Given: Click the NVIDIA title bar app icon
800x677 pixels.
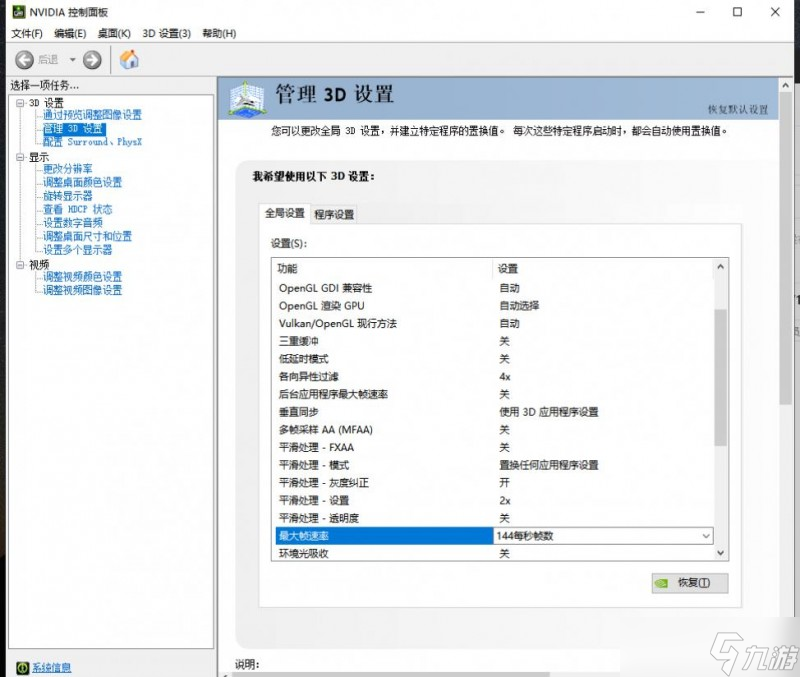Looking at the screenshot, I should [x=18, y=12].
